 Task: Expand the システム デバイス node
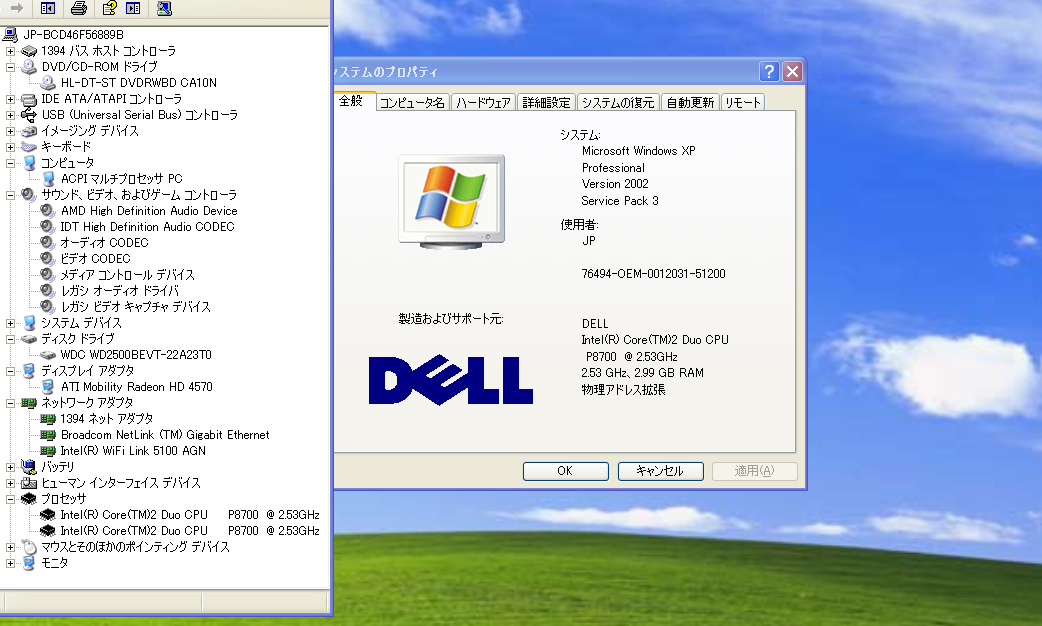pyautogui.click(x=10, y=323)
